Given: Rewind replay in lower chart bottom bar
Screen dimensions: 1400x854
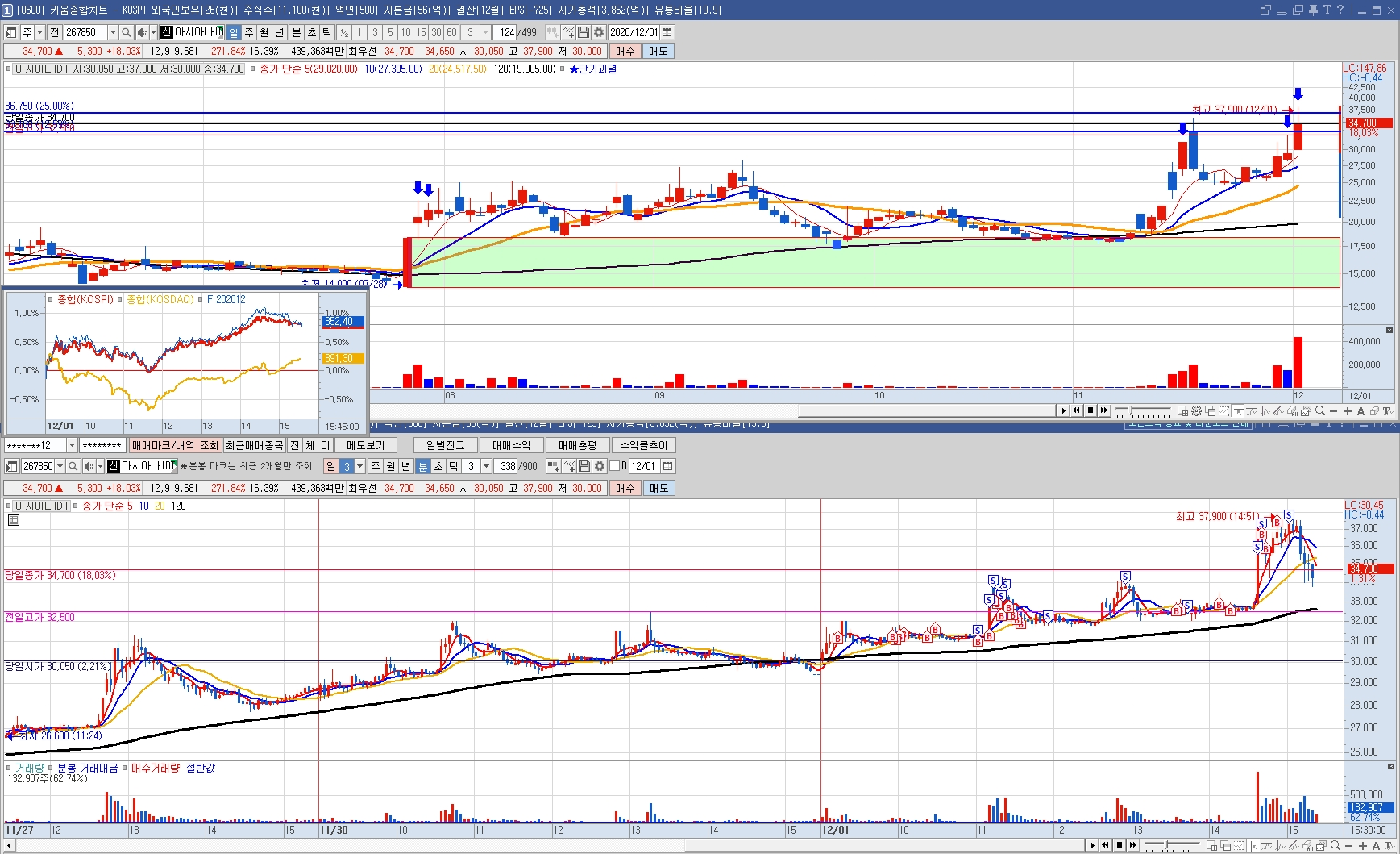Looking at the screenshot, I should click(1105, 845).
